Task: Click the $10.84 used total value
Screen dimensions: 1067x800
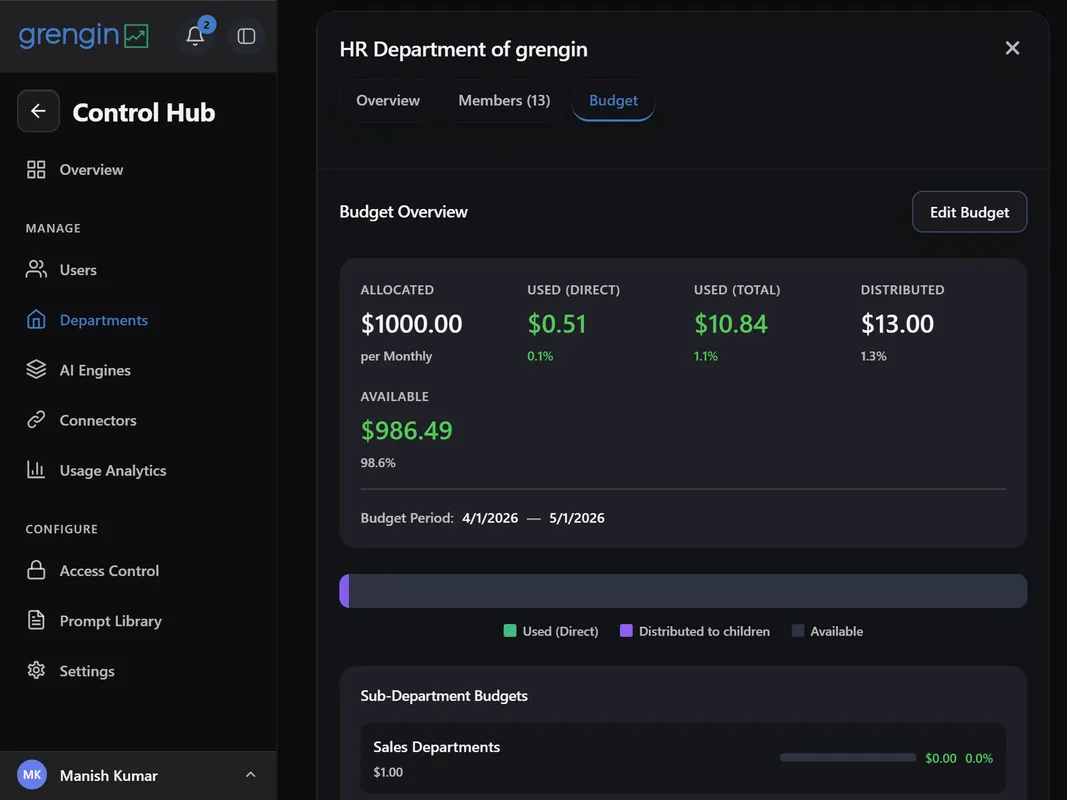Action: (731, 324)
